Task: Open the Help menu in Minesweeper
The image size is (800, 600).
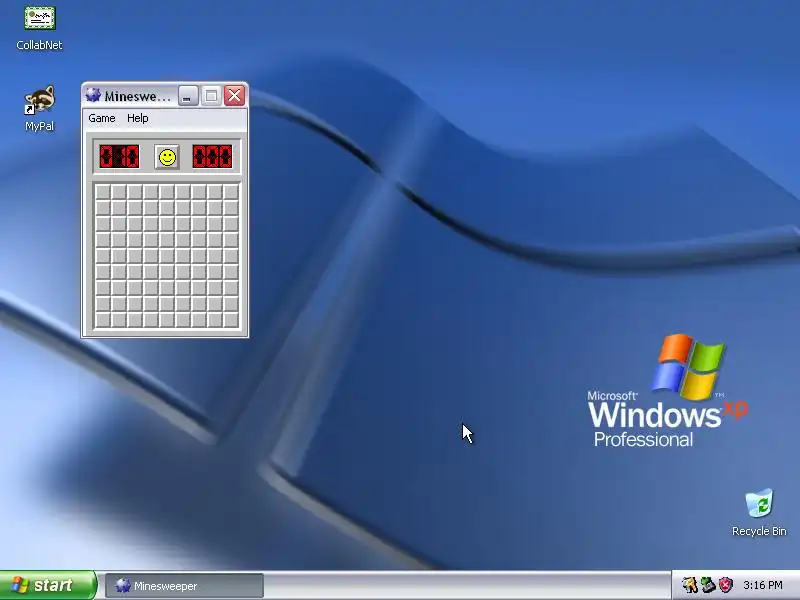Action: [x=138, y=118]
